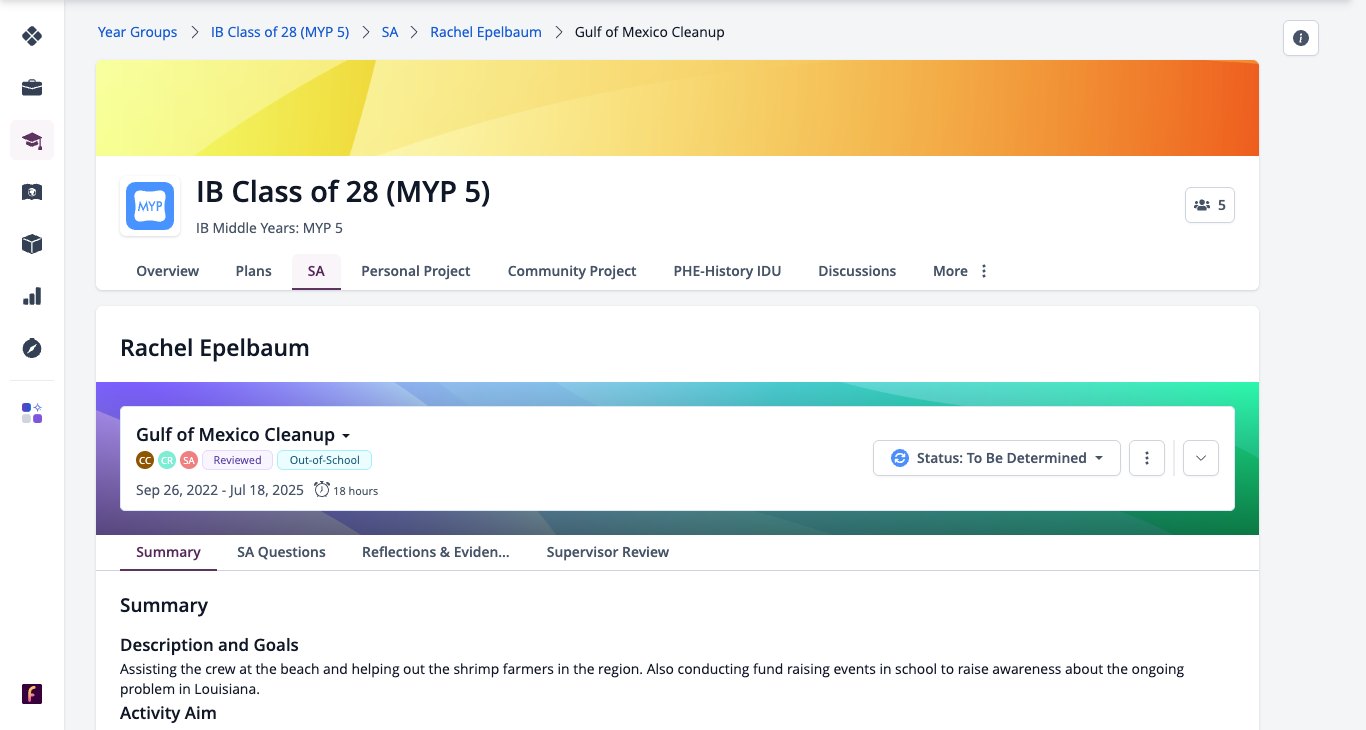The height and width of the screenshot is (730, 1366).
Task: Open the Gulf of Mexico Cleanup title dropdown
Action: click(x=243, y=435)
